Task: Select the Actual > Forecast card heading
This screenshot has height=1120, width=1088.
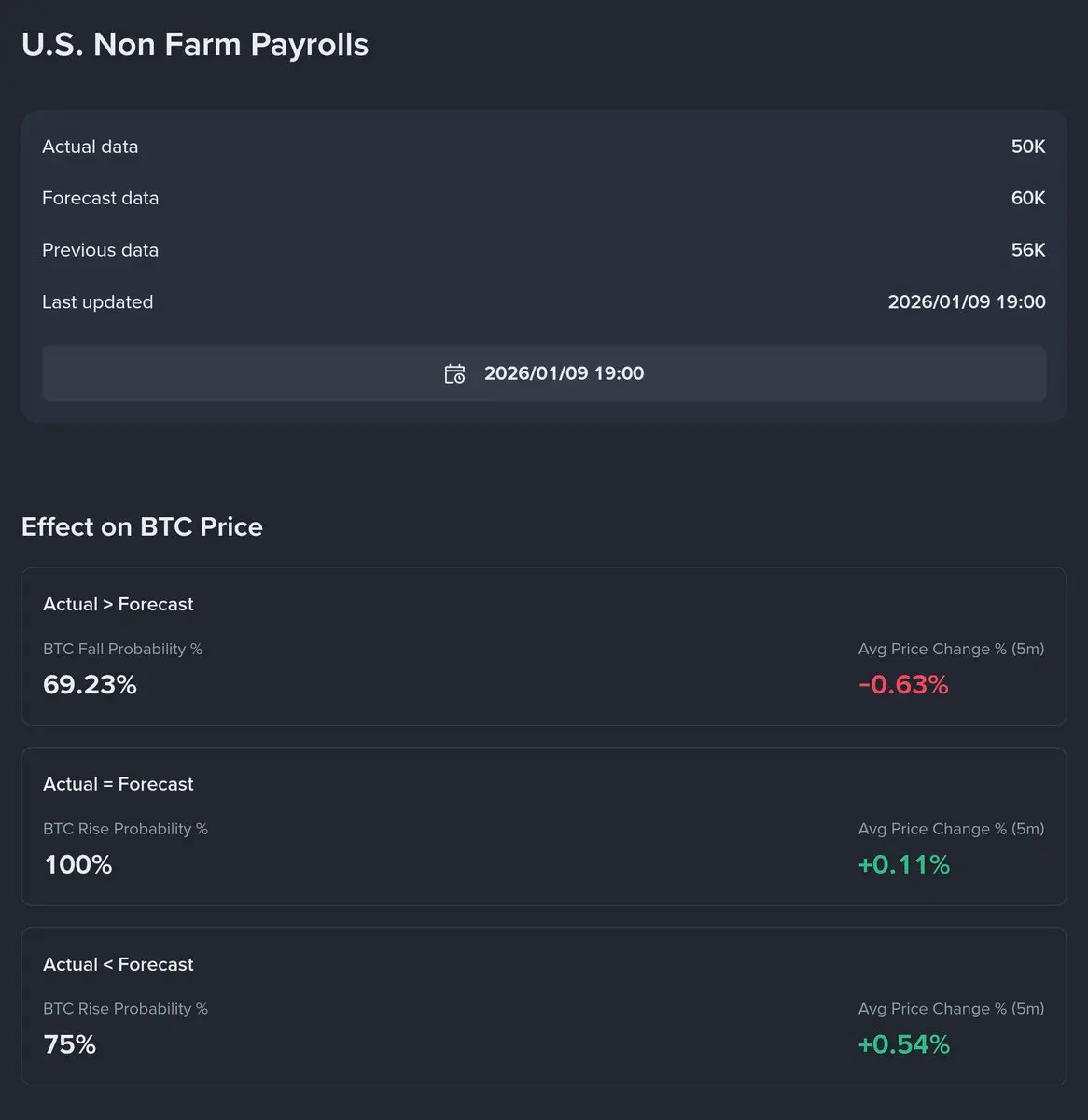Action: (119, 604)
